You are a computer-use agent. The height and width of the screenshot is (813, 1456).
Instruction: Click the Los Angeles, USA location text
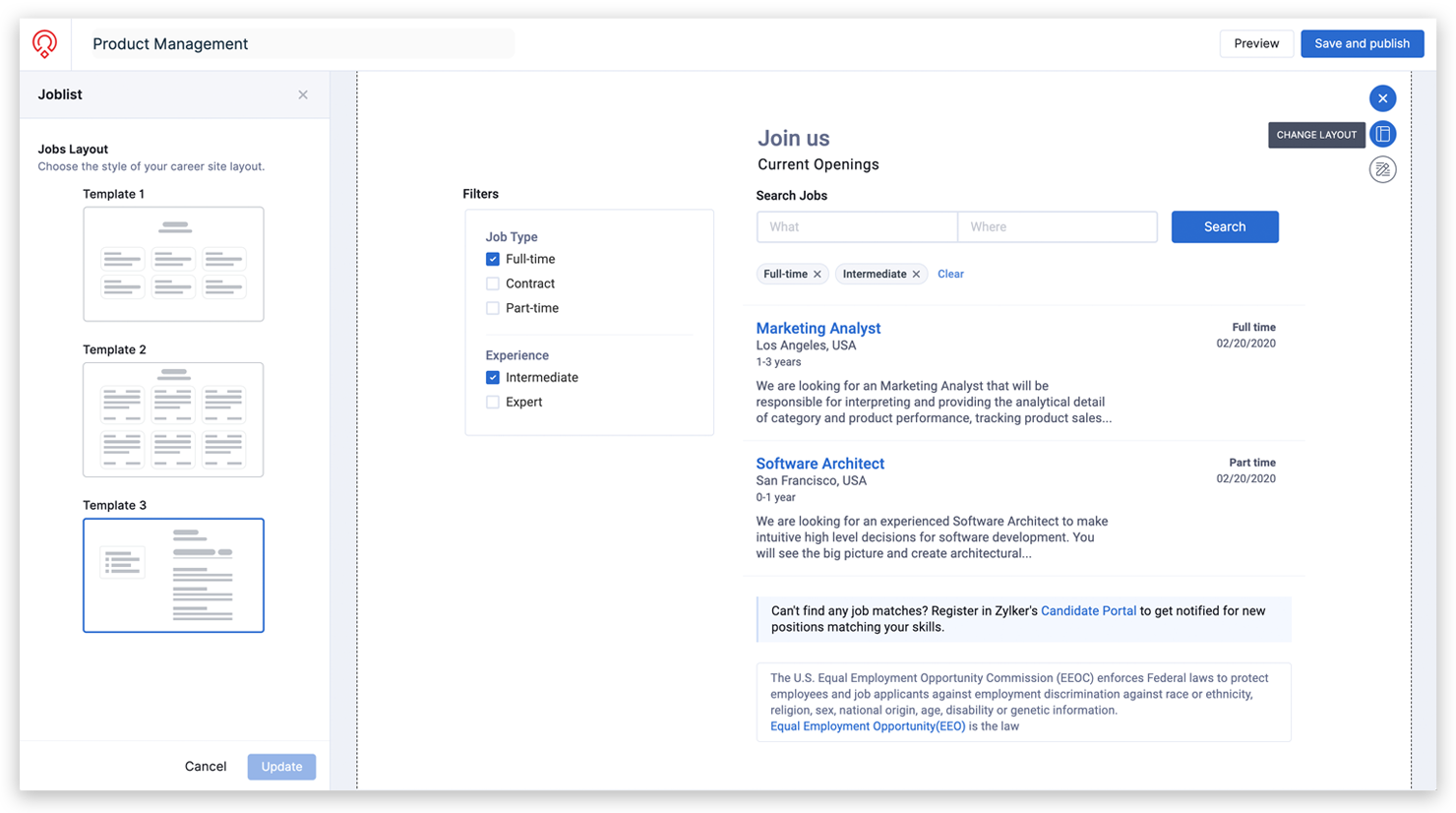pos(806,345)
